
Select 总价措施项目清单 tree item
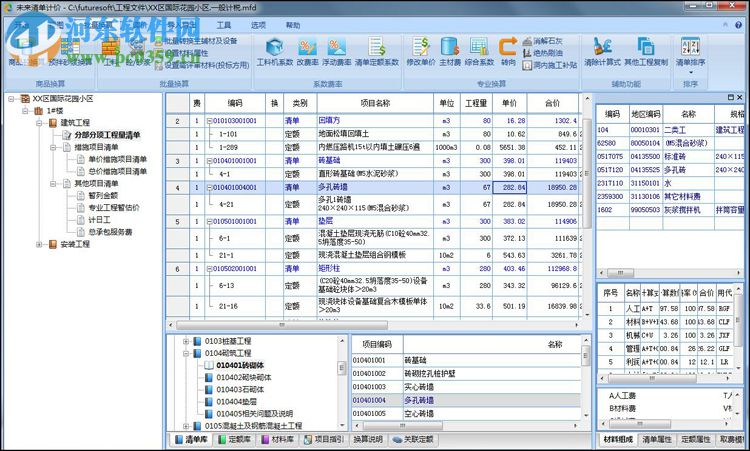(x=118, y=171)
